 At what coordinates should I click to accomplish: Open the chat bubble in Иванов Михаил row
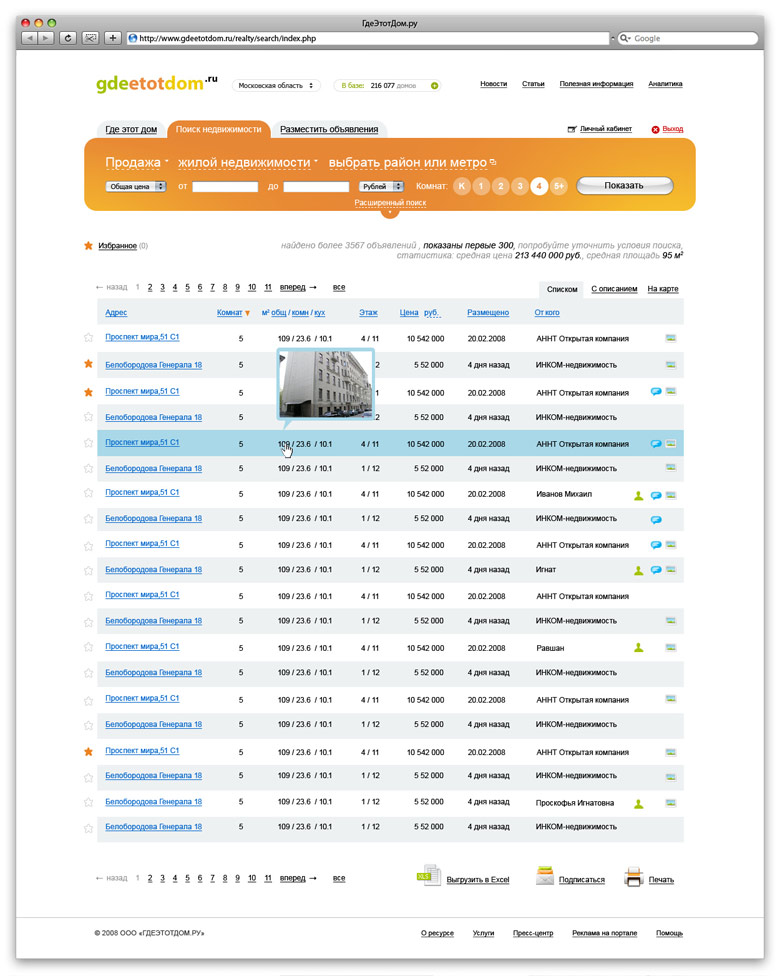click(656, 495)
